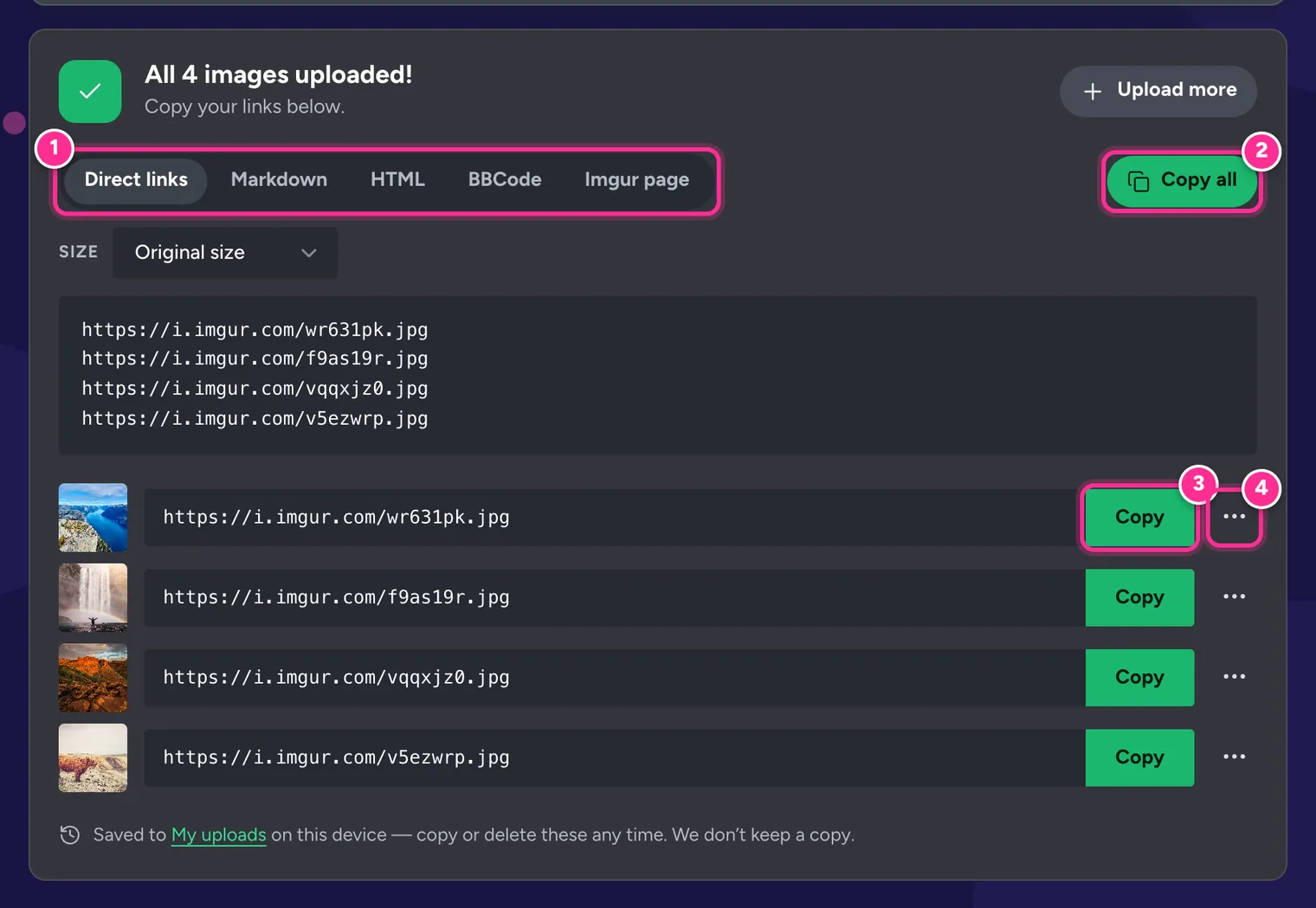Open more options for wr631pk.jpg link
1316x908 pixels.
tap(1234, 517)
